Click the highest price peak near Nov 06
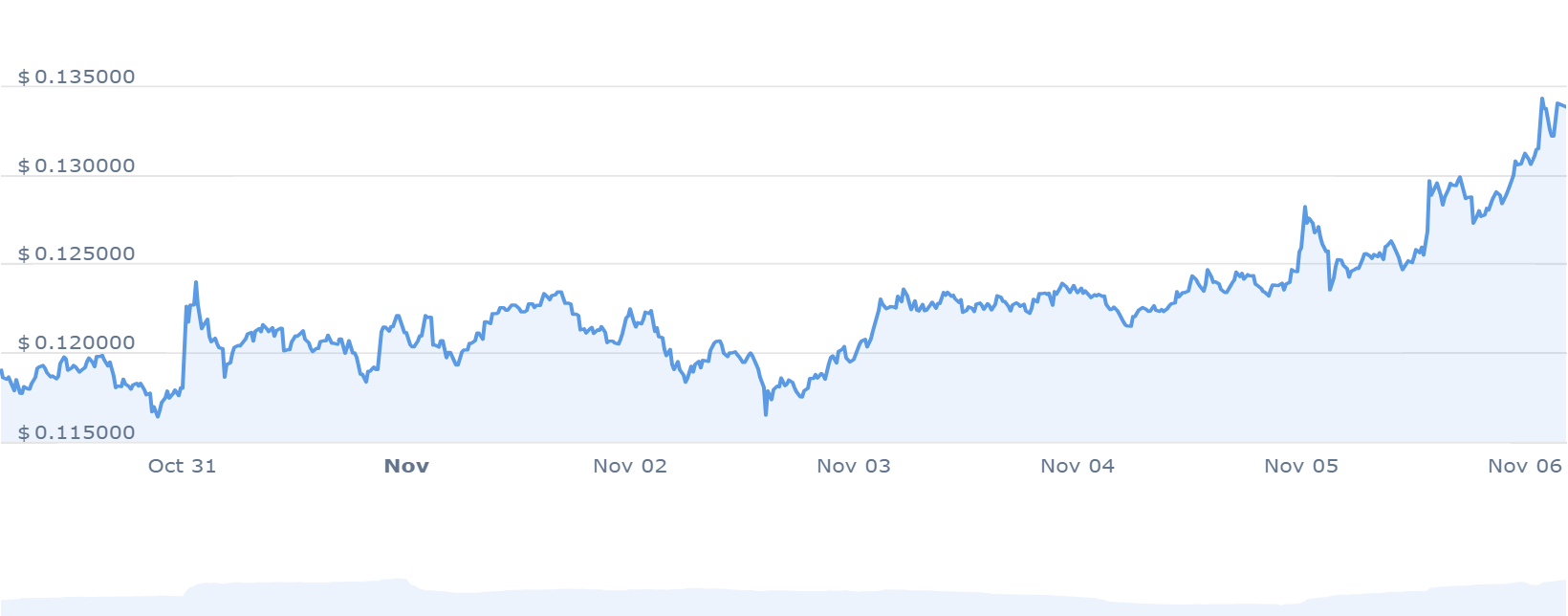This screenshot has height=616, width=1568. (1542, 99)
